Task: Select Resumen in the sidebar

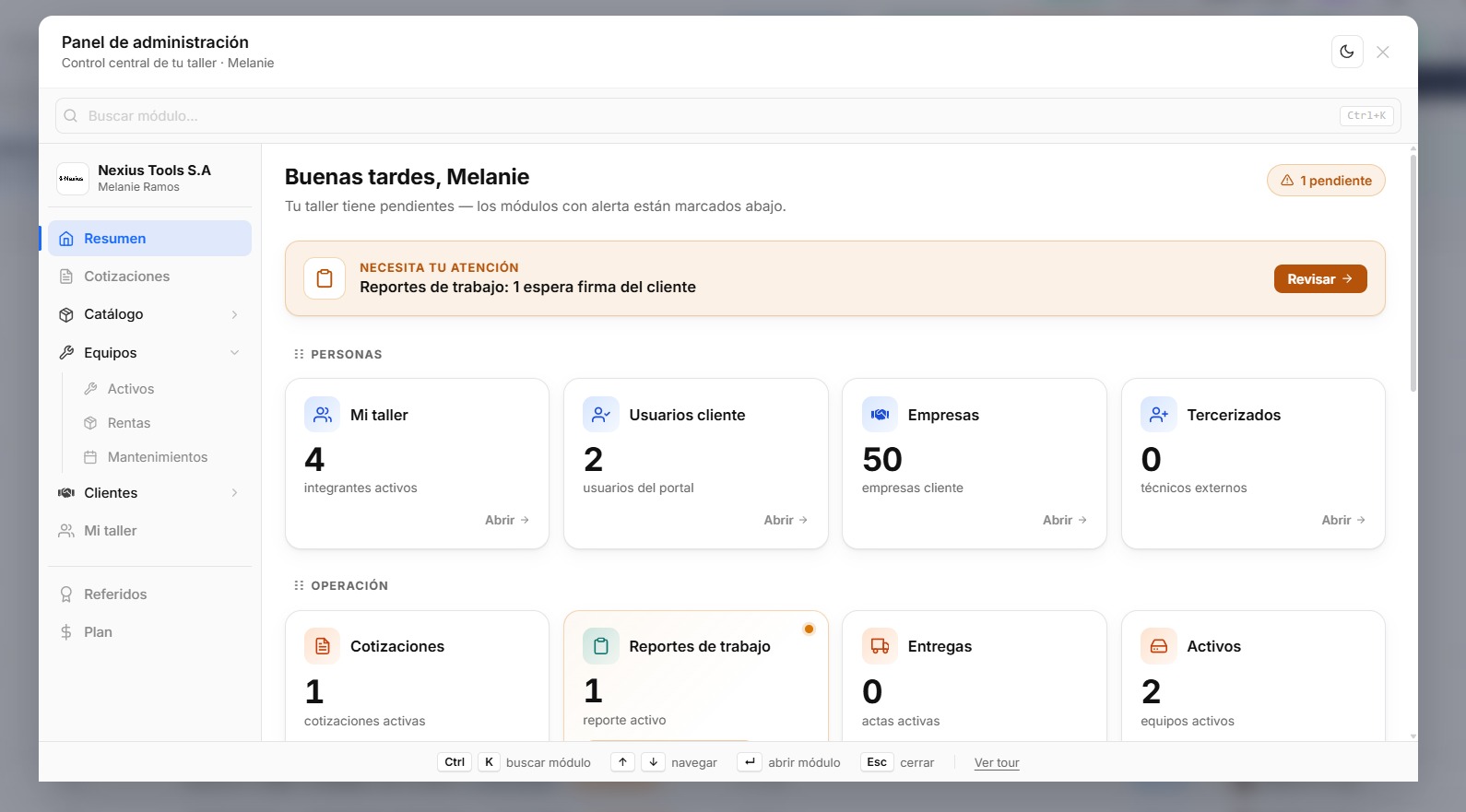Action: [x=149, y=239]
